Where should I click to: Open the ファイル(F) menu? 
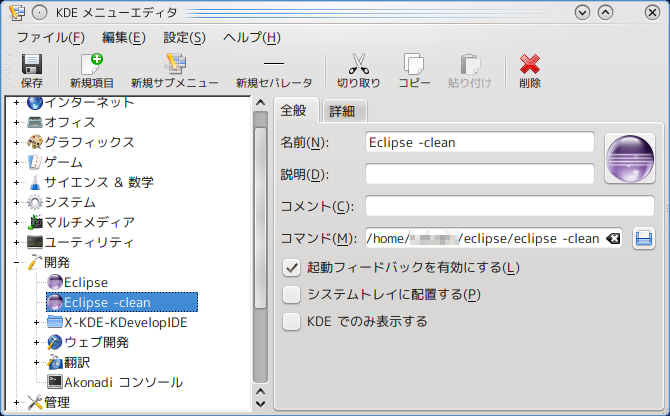click(50, 38)
